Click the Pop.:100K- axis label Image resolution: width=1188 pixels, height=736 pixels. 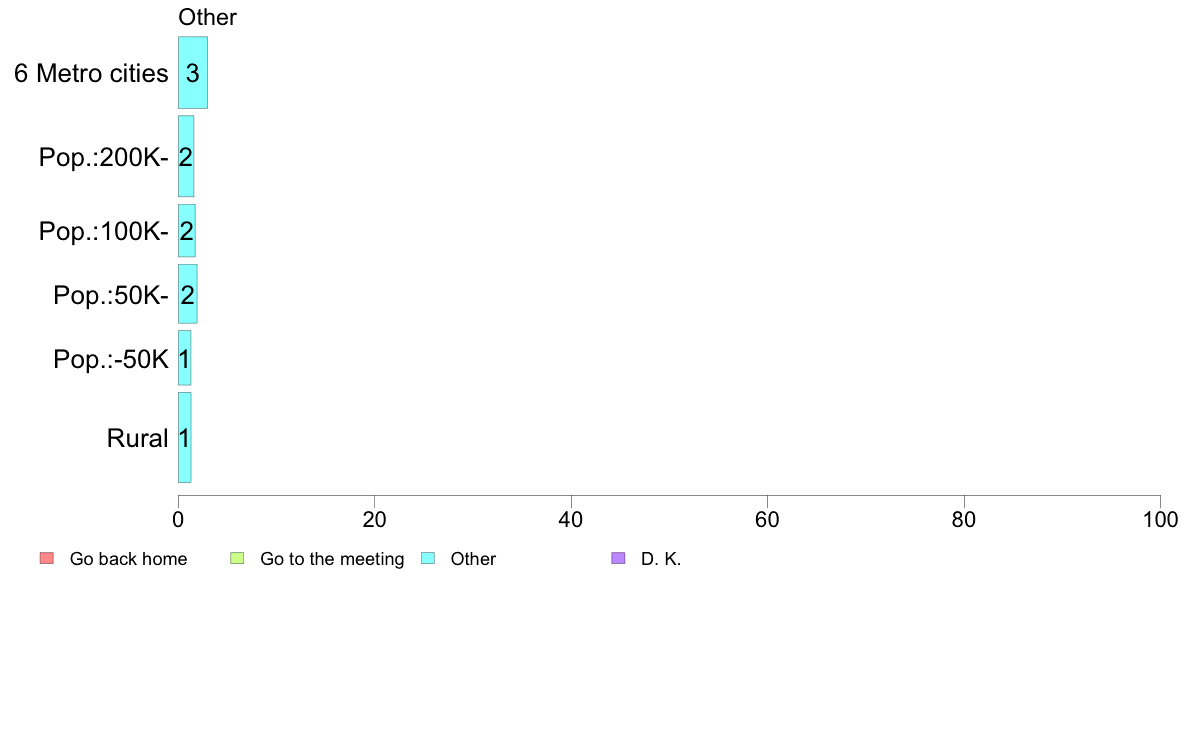pyautogui.click(x=104, y=231)
